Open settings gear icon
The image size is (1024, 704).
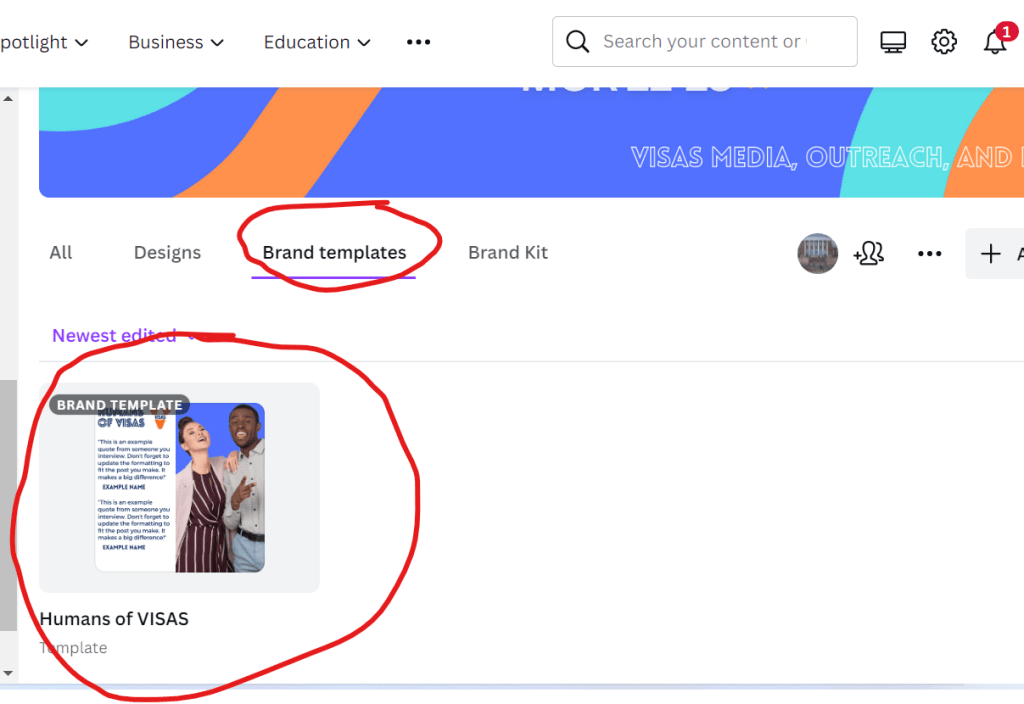click(944, 42)
